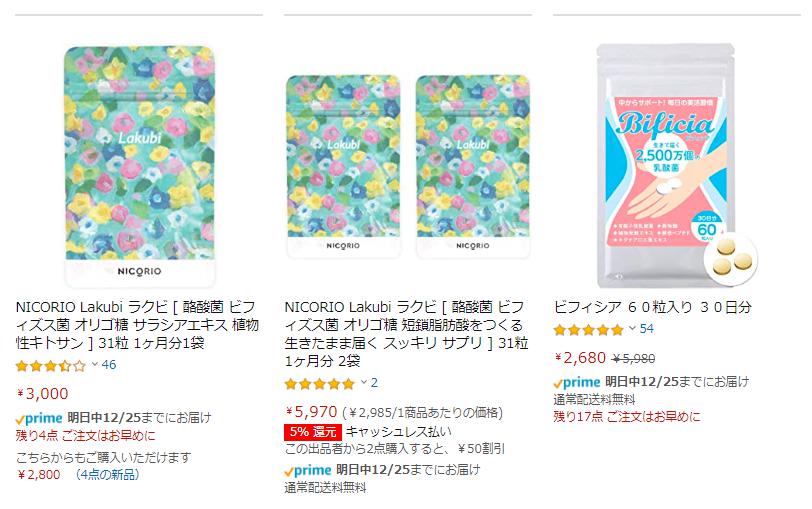Open the single Lakubi pouch product image
812x509 pixels.
tap(139, 166)
